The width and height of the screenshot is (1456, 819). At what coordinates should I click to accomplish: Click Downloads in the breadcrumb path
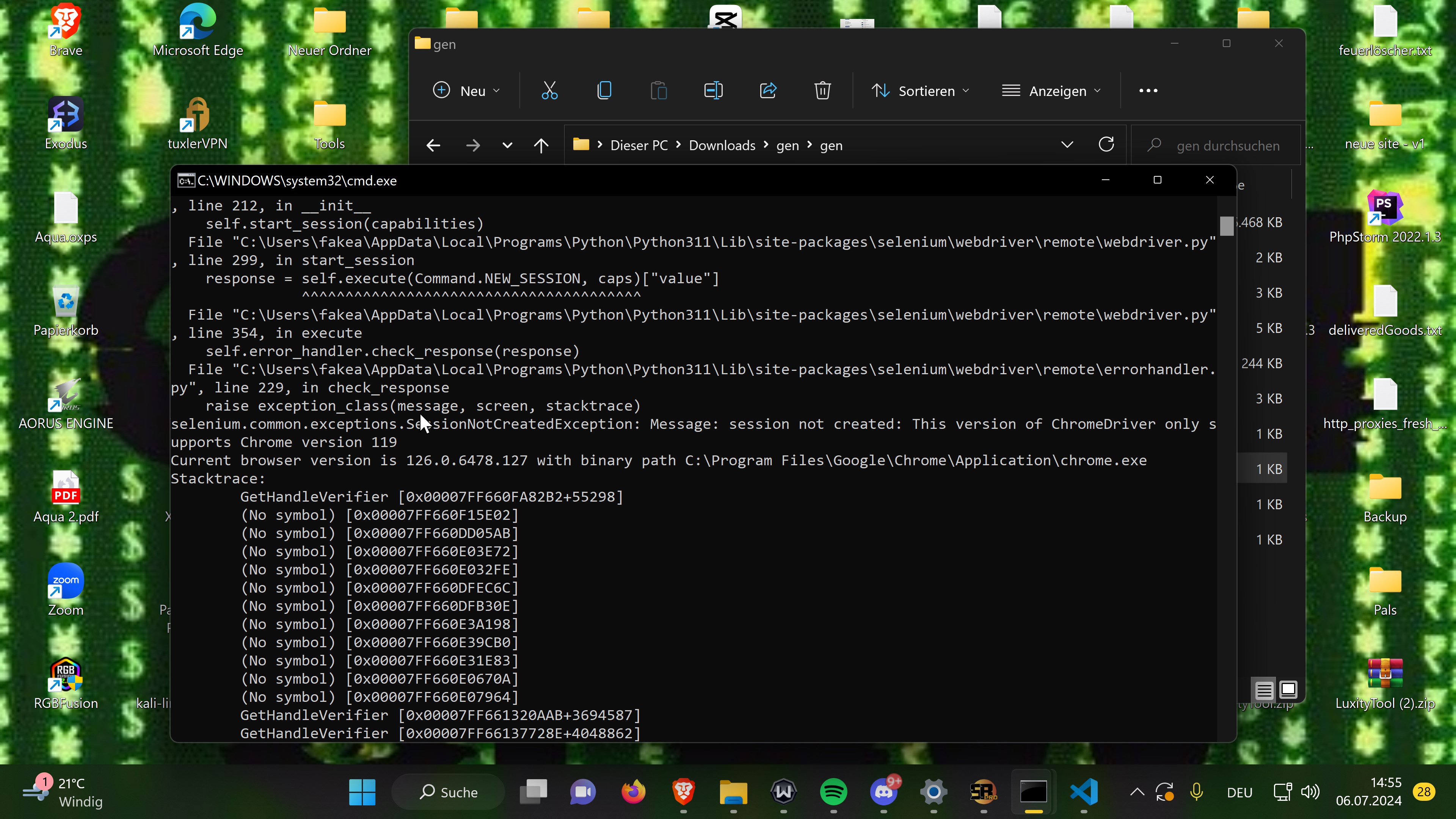(x=722, y=145)
